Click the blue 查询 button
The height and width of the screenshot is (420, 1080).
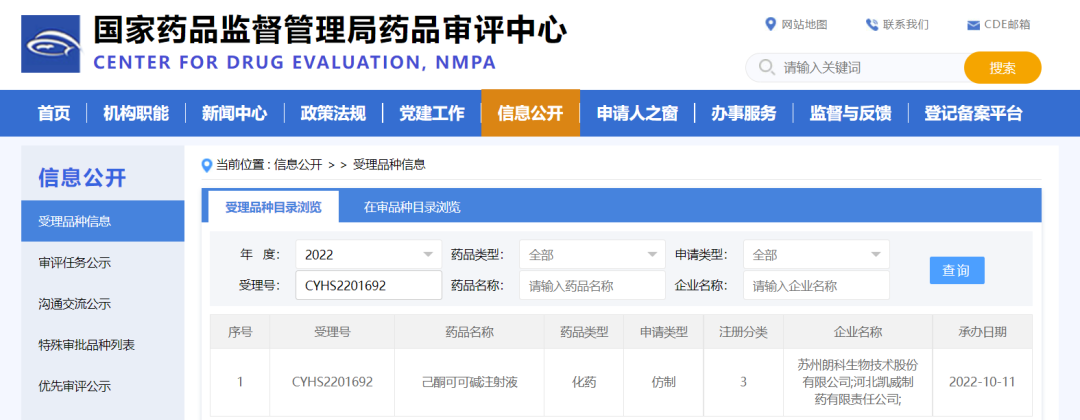957,270
